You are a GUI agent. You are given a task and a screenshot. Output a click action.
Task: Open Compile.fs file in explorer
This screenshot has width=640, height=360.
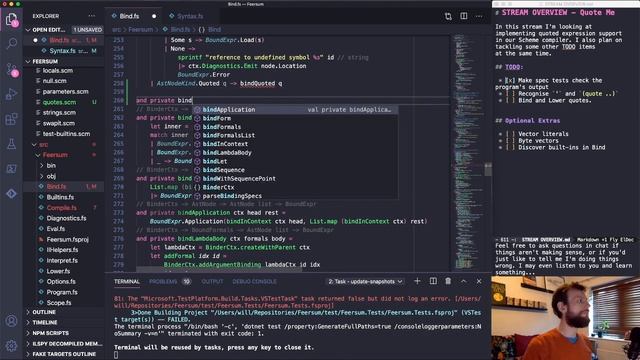[x=64, y=208]
